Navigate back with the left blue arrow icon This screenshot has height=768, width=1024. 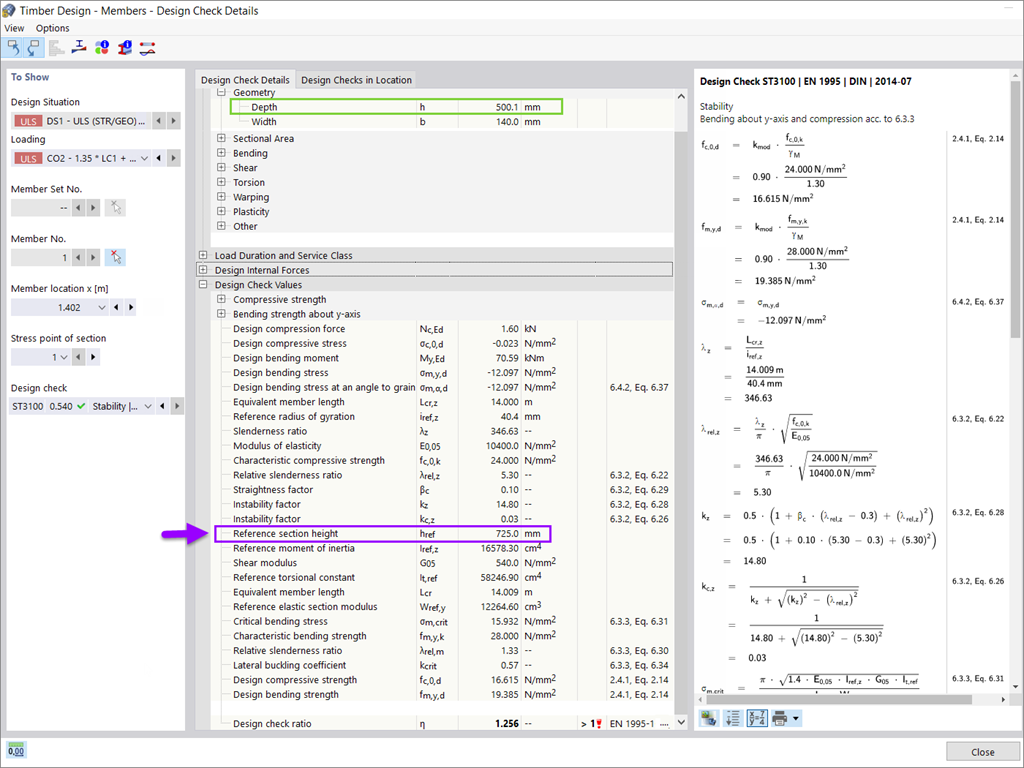(15, 48)
